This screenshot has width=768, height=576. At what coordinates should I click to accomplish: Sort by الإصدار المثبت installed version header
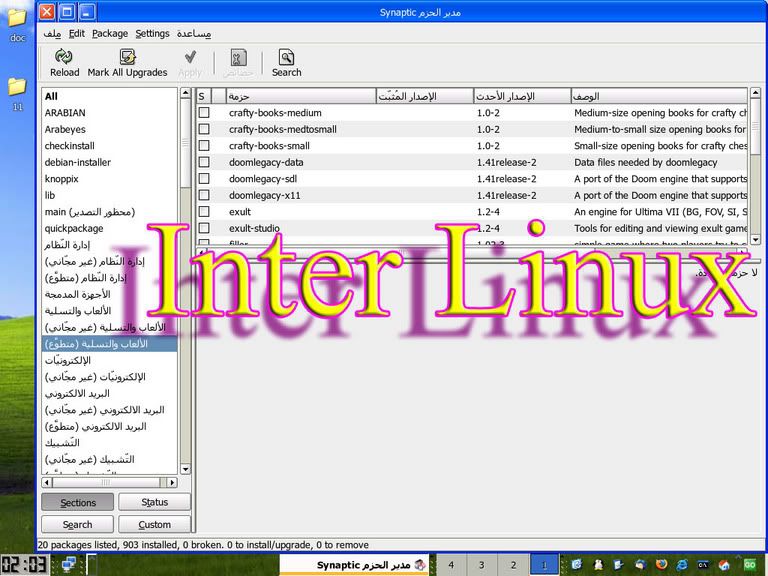pos(424,96)
